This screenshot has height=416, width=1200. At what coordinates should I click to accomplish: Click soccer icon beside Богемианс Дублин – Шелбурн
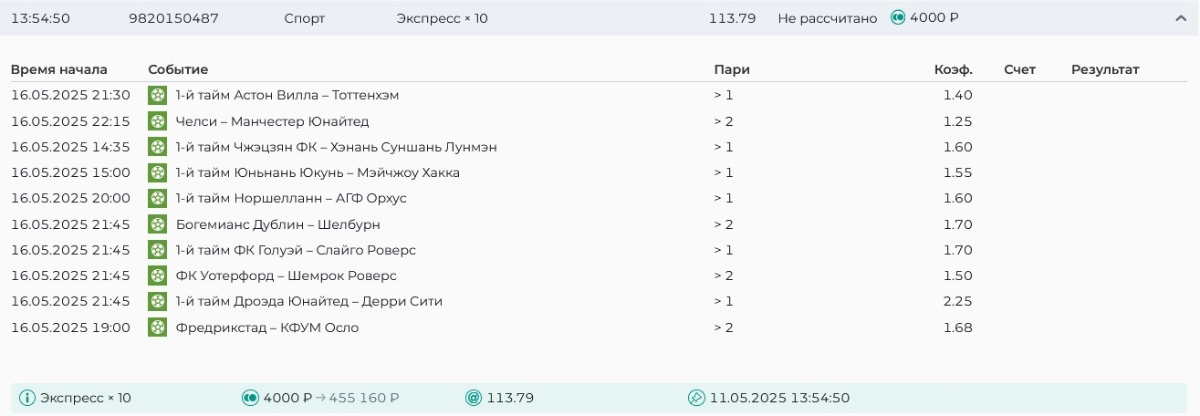click(157, 224)
